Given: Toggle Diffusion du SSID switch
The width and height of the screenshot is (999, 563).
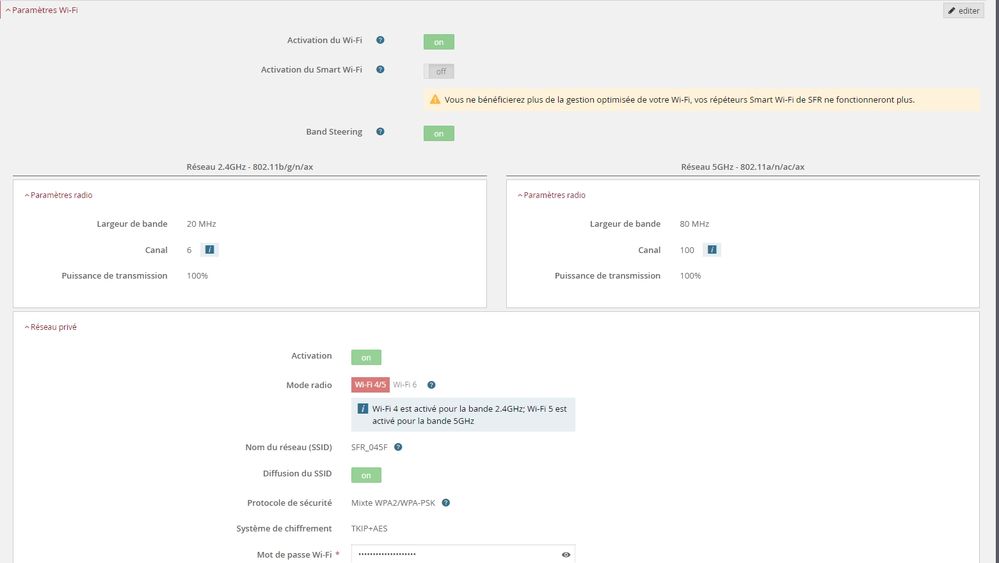Looking at the screenshot, I should (x=366, y=475).
